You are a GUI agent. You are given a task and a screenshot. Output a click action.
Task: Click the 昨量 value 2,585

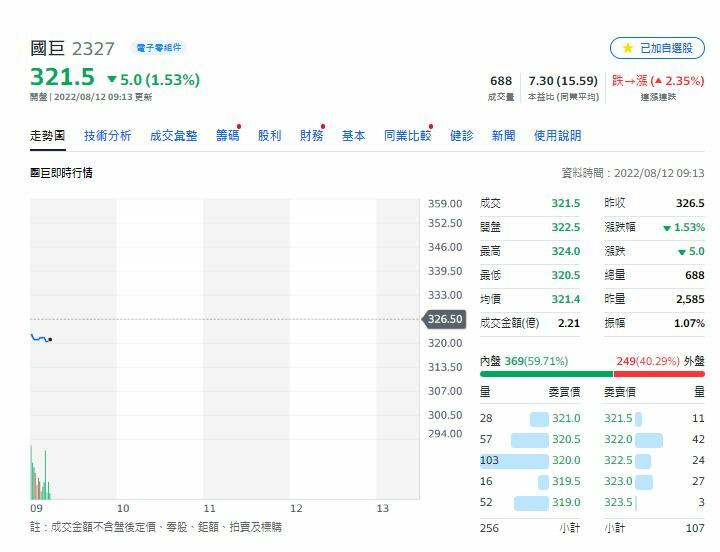click(x=690, y=299)
